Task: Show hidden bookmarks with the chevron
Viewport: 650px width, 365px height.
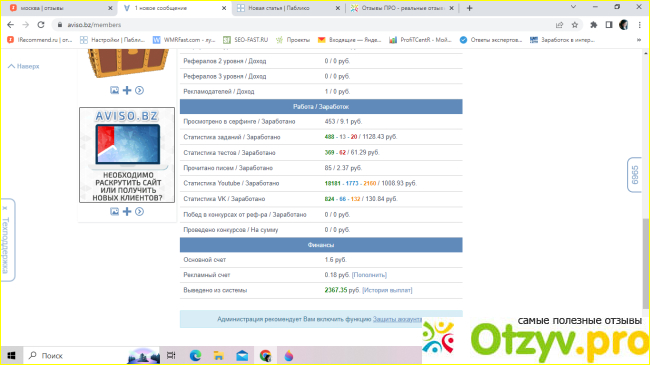Action: click(x=638, y=40)
